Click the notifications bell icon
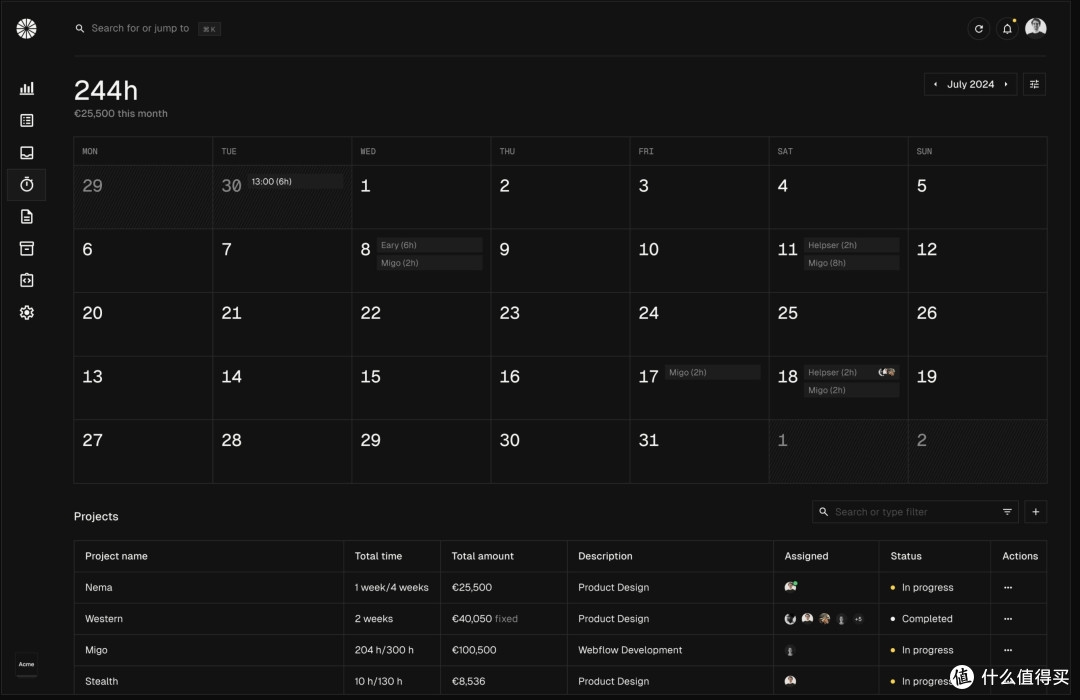Viewport: 1080px width, 700px height. click(x=1007, y=29)
